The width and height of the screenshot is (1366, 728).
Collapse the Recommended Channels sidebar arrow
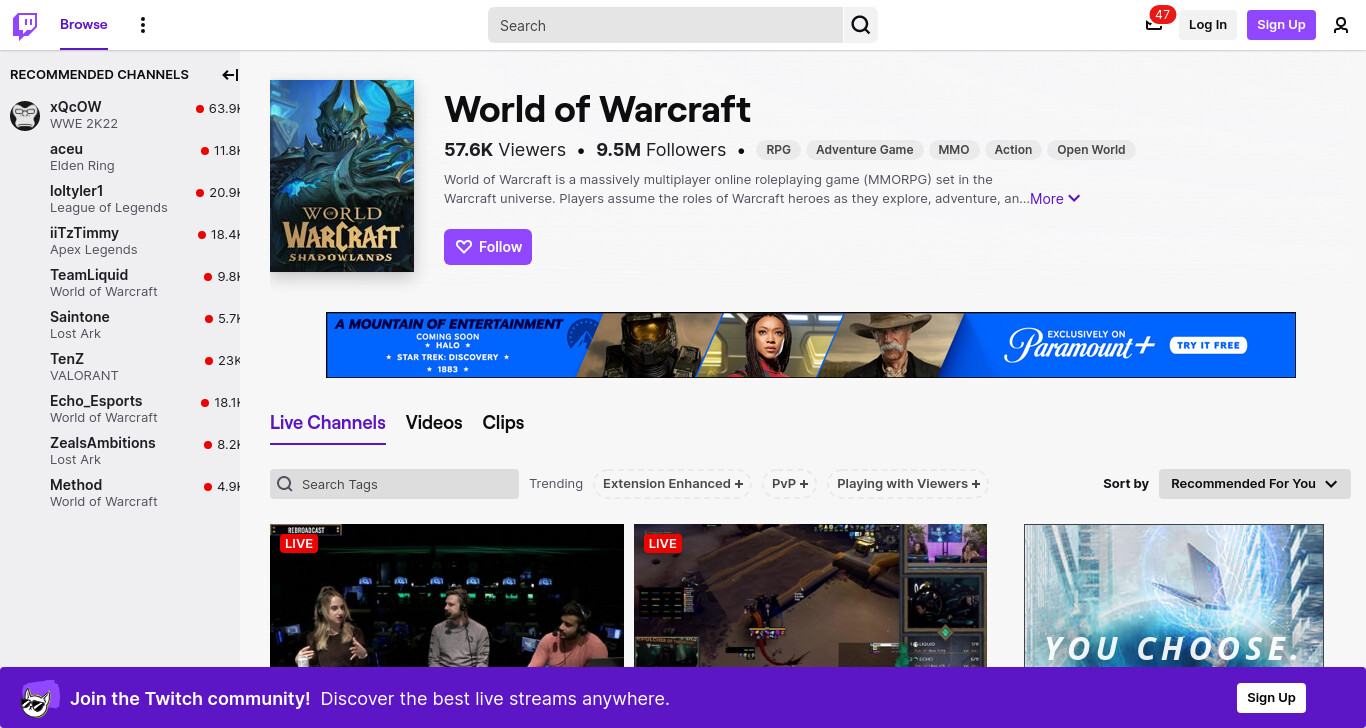230,74
